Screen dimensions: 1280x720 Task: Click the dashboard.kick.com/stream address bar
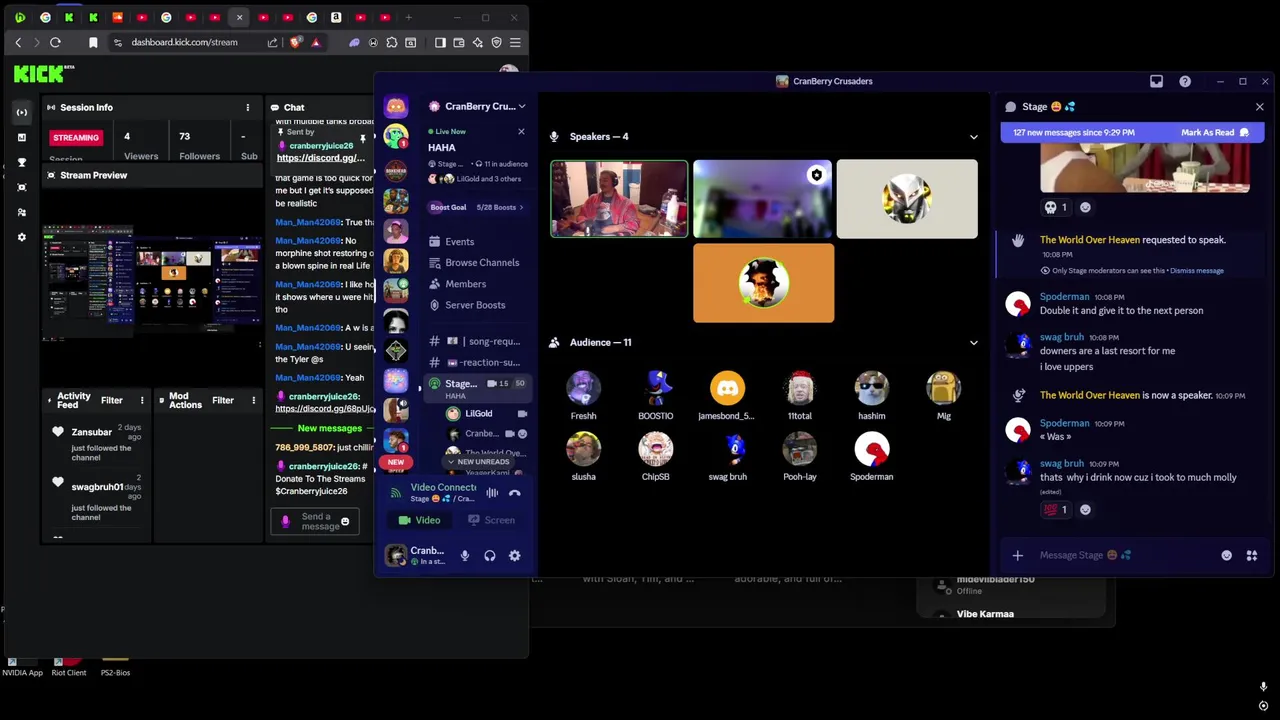(x=185, y=43)
